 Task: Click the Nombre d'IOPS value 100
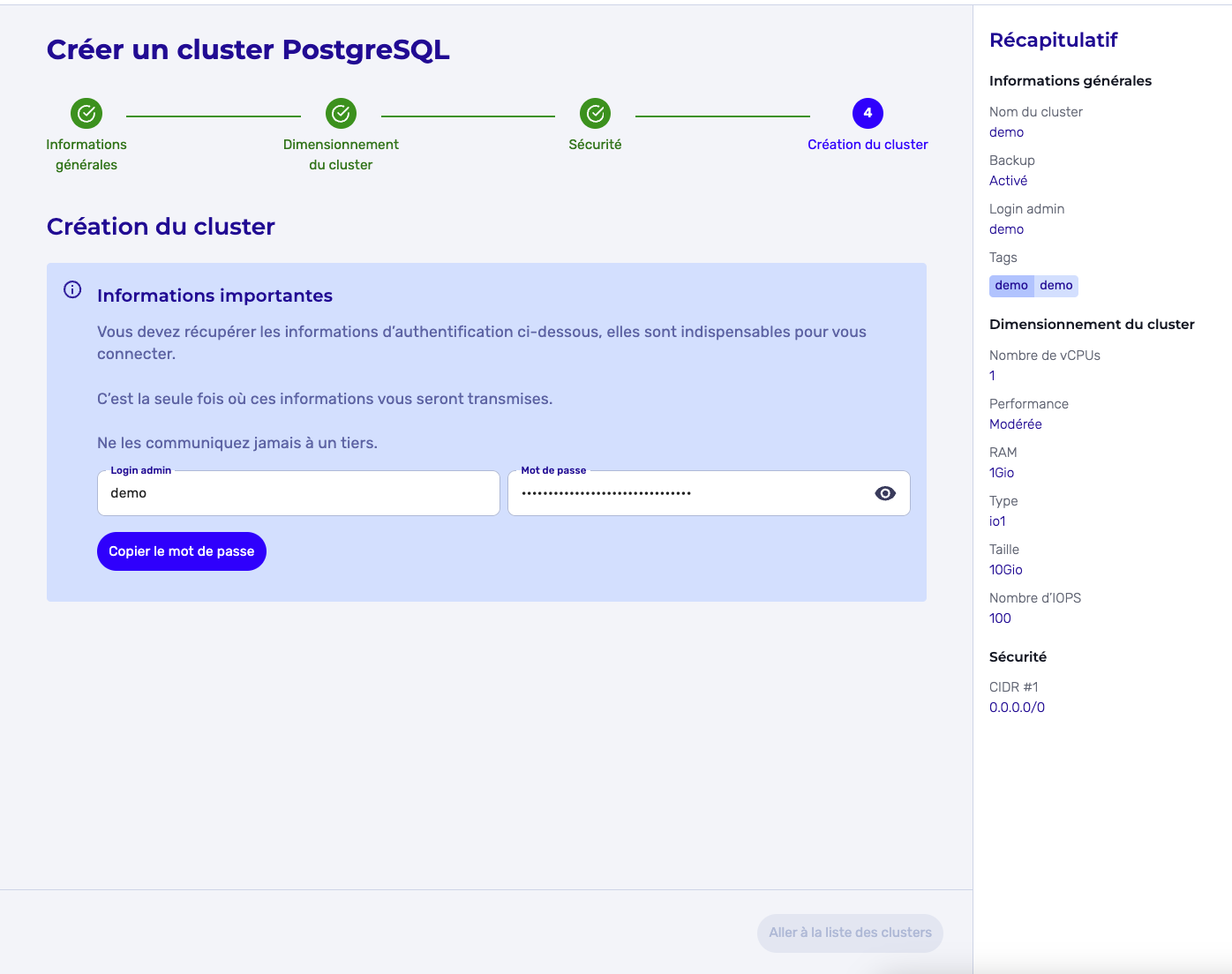[x=1000, y=618]
